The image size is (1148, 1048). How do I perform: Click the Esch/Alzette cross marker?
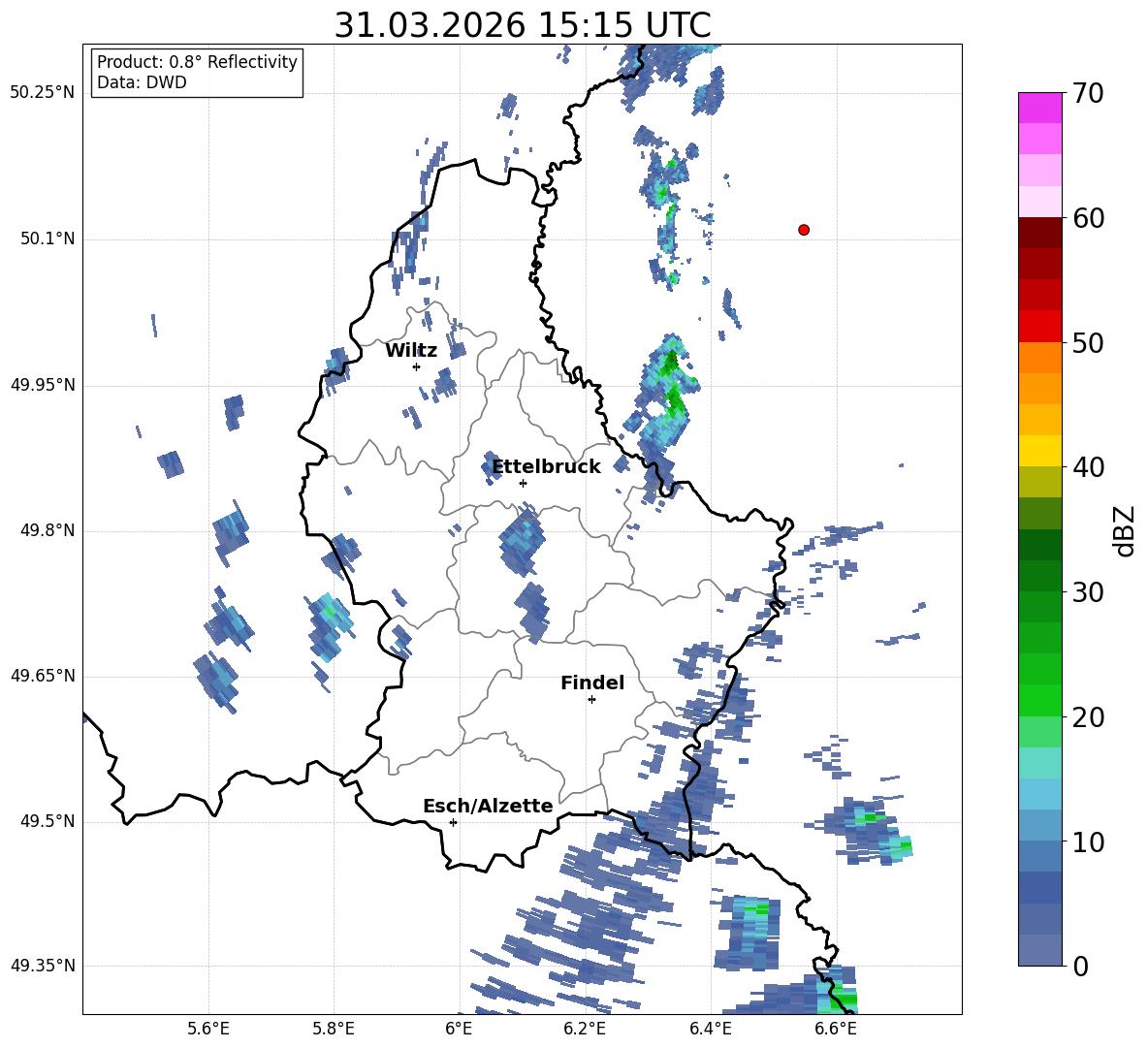453,822
